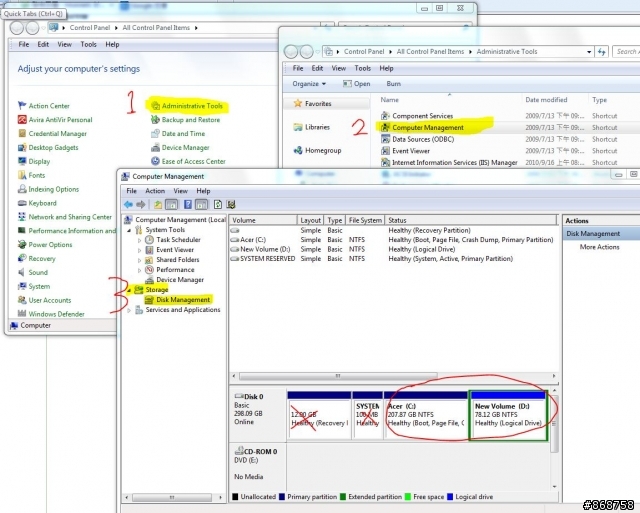
Task: Open the Fonts icon
Action: coord(22,175)
